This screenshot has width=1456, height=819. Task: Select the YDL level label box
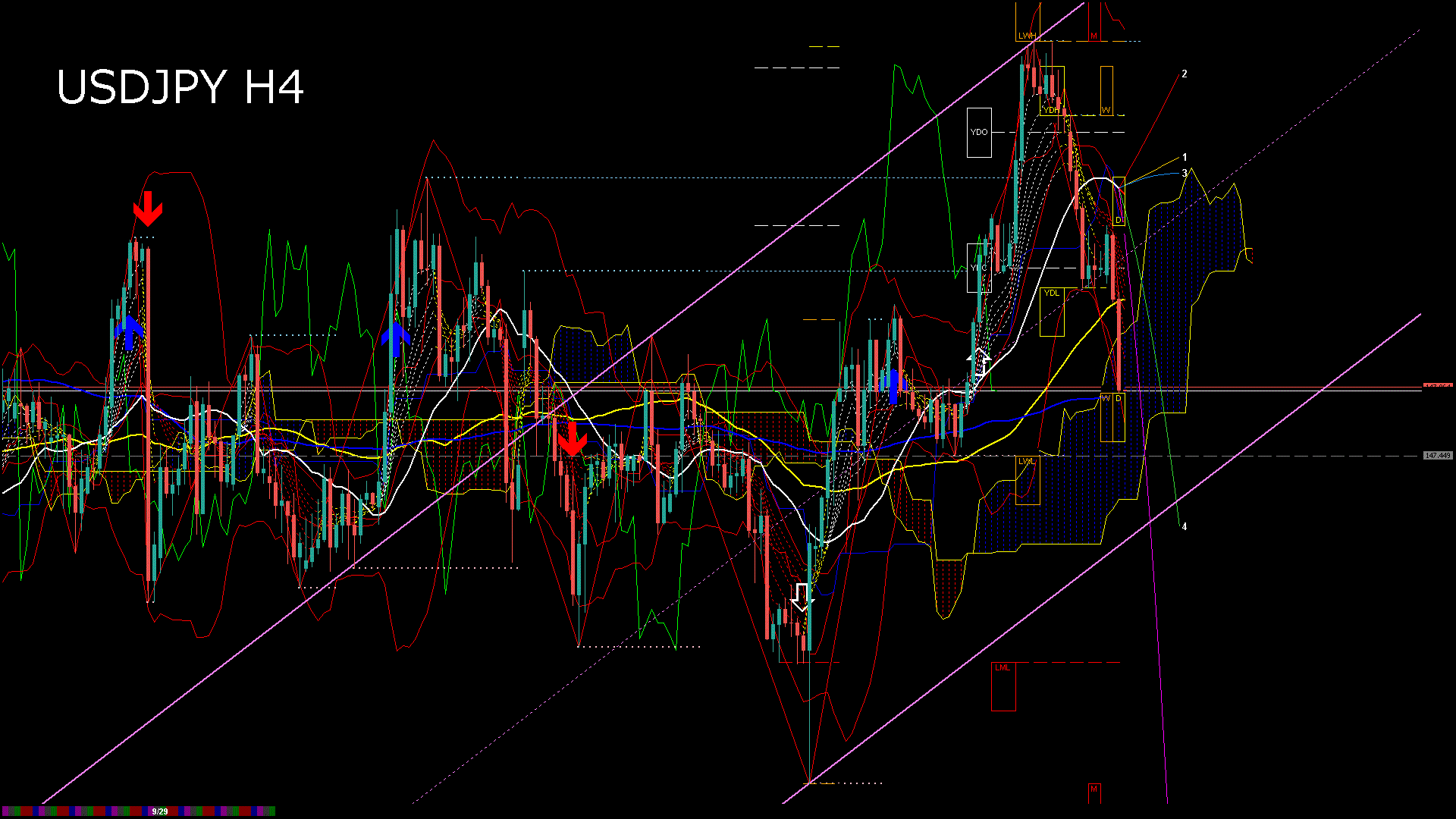coord(1051,293)
